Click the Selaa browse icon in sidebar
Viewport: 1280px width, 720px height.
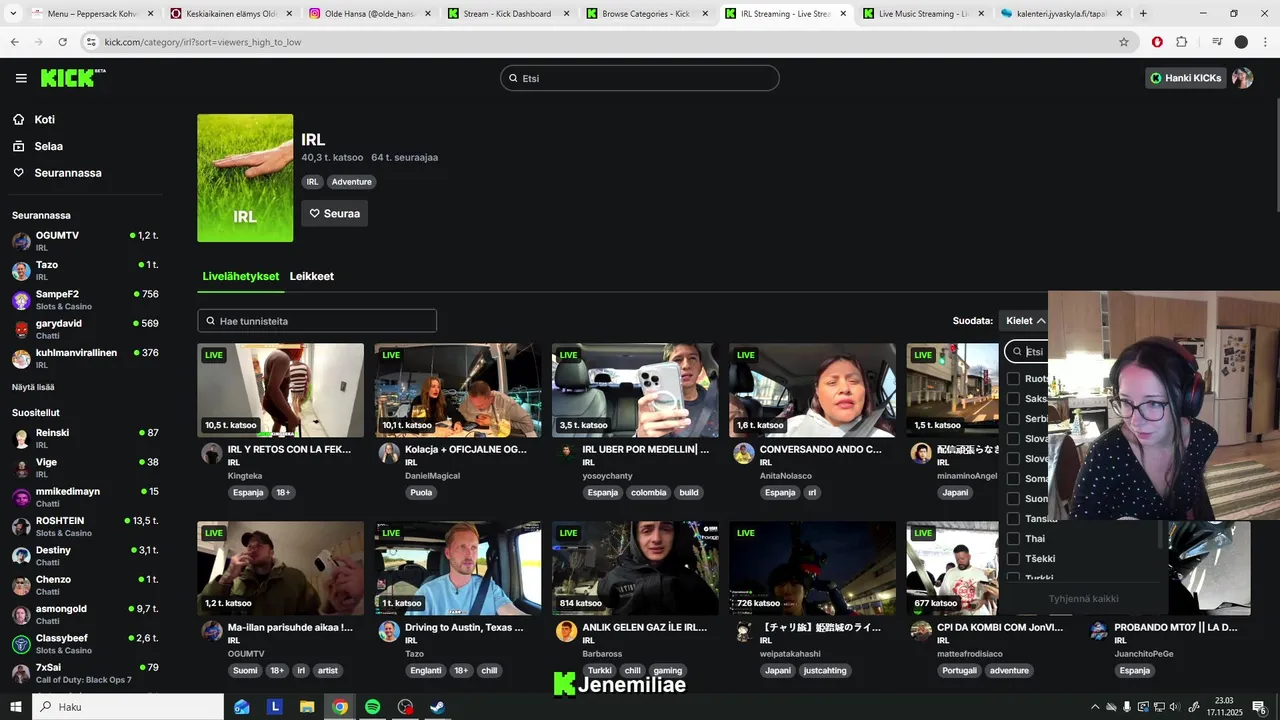coord(18,146)
